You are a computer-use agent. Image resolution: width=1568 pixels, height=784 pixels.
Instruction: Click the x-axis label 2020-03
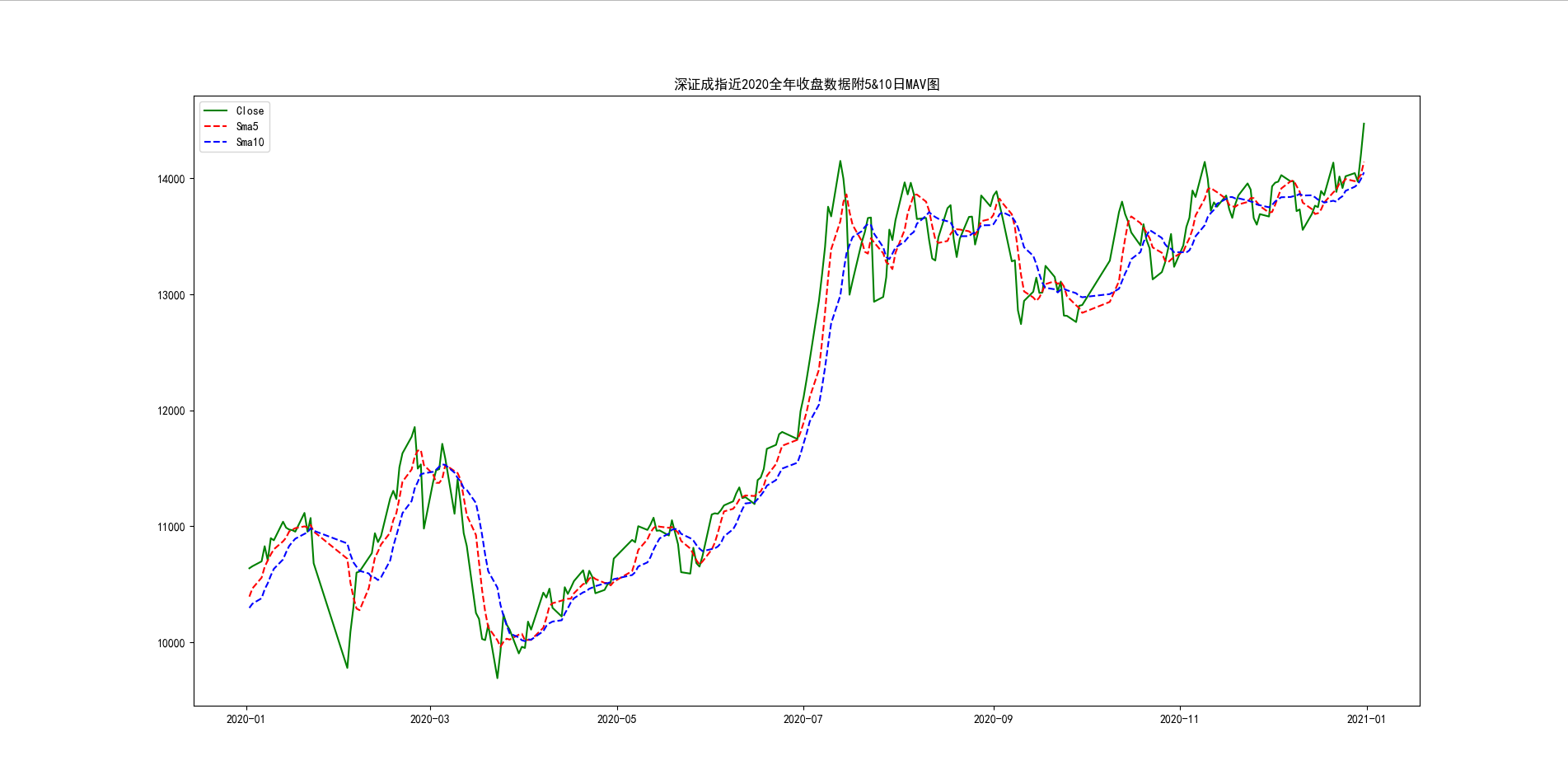pyautogui.click(x=430, y=719)
